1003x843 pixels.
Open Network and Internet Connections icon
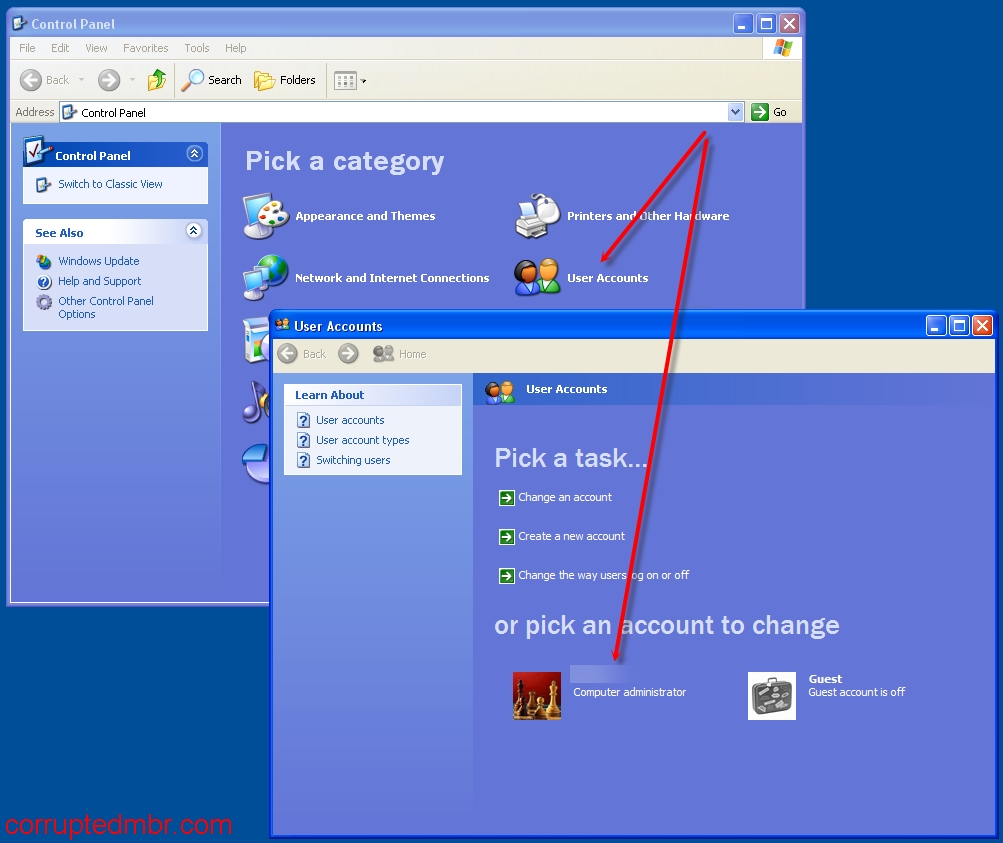[266, 278]
